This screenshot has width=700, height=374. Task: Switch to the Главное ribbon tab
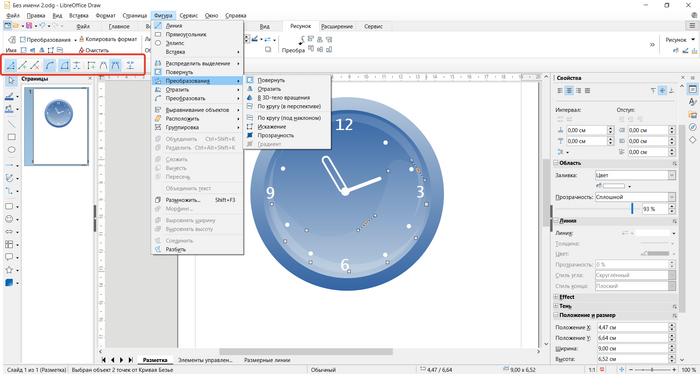tap(119, 27)
